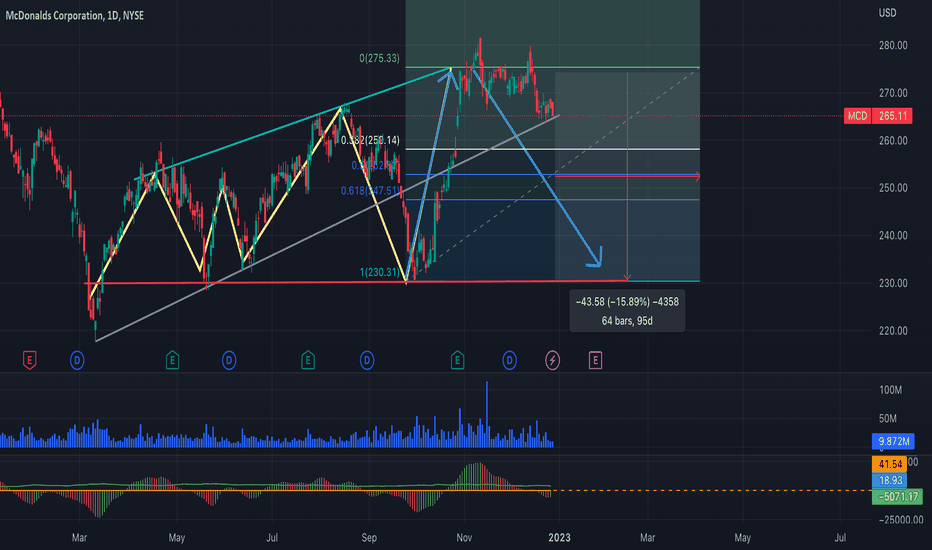Open the dividend marker D before the Mar label
This screenshot has height=550, width=932.
pos(77,360)
